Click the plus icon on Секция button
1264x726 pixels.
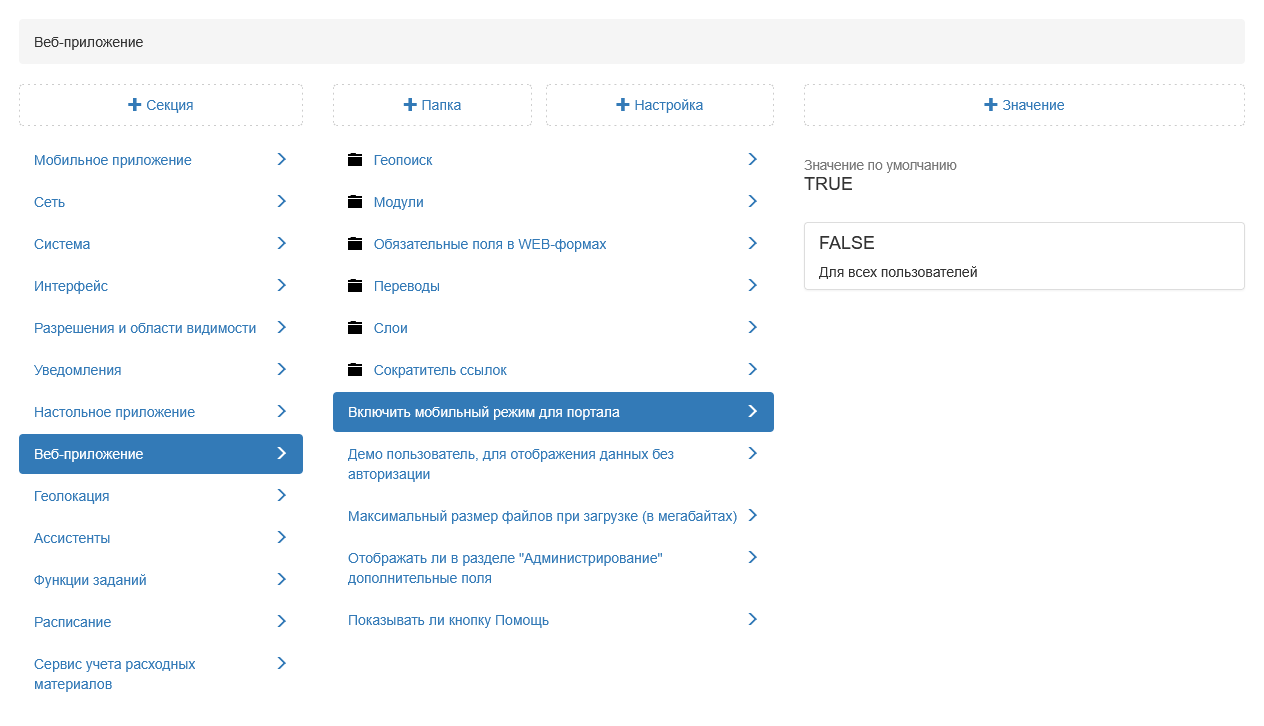pyautogui.click(x=134, y=105)
